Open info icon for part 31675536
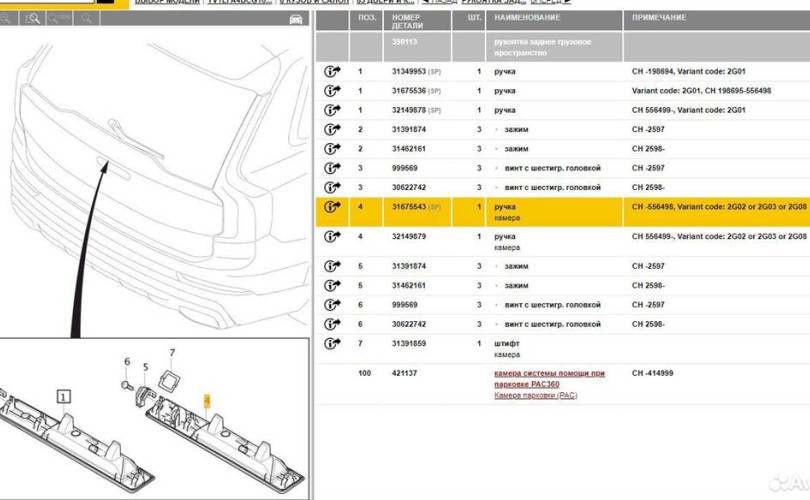The width and height of the screenshot is (810, 500). tap(332, 90)
